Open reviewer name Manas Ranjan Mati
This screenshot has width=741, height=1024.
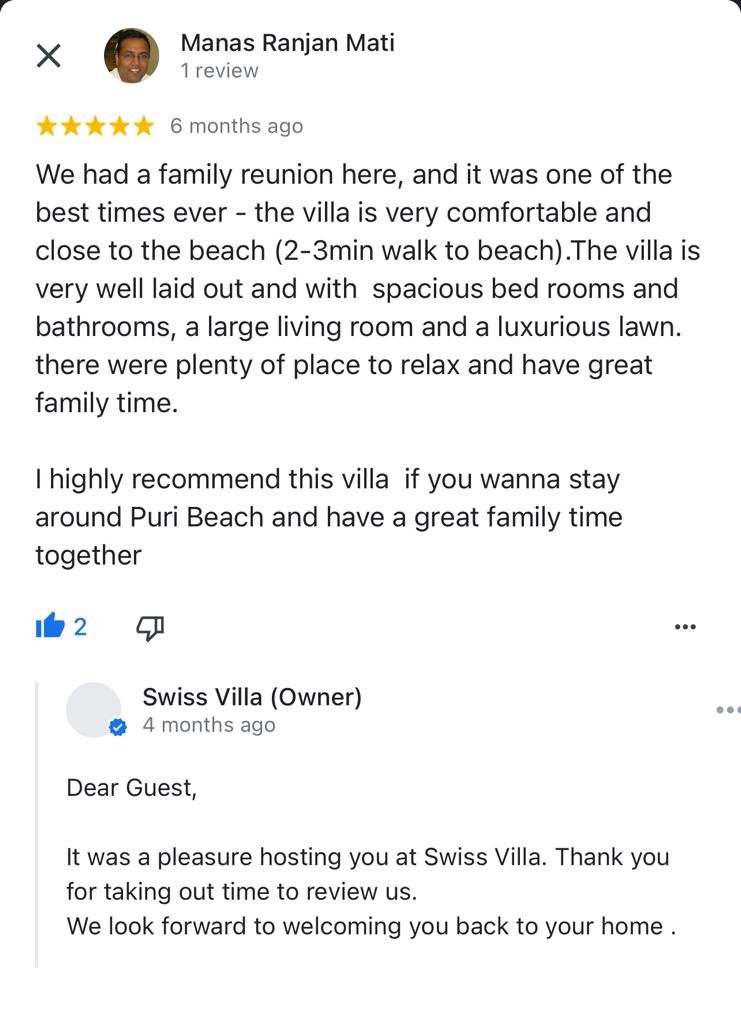pos(287,43)
